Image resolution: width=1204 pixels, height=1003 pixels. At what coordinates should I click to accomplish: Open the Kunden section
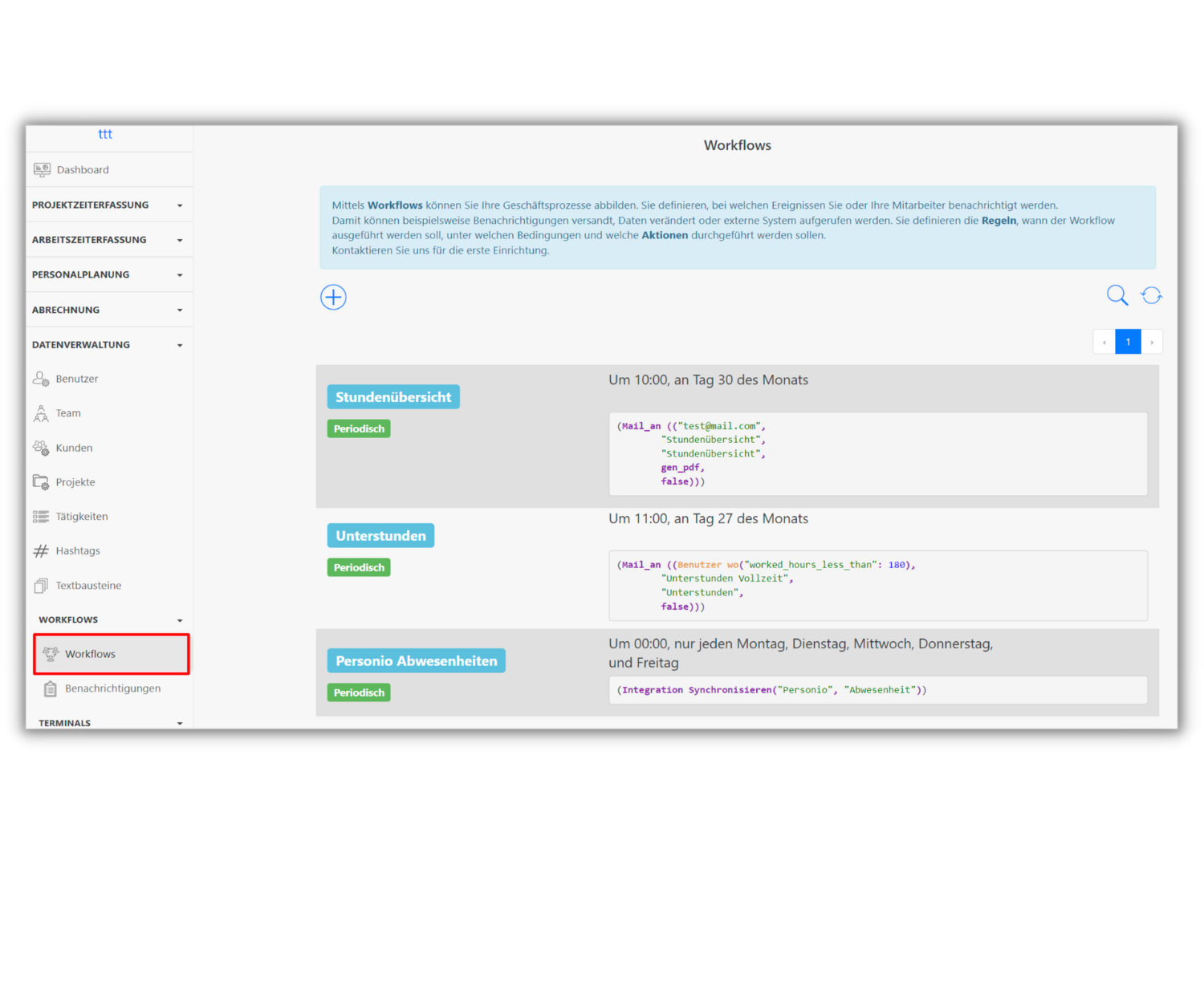click(x=73, y=447)
